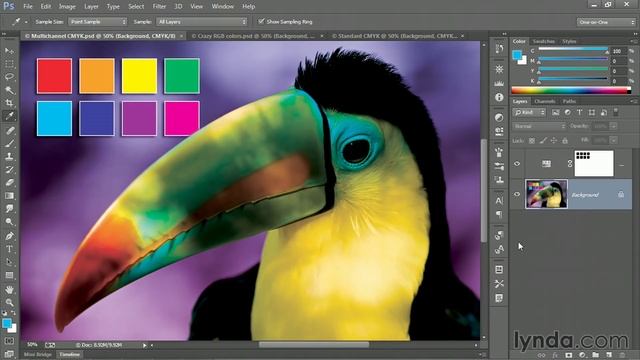The image size is (640, 360).
Task: Toggle Lock transparent pixels
Action: point(531,140)
